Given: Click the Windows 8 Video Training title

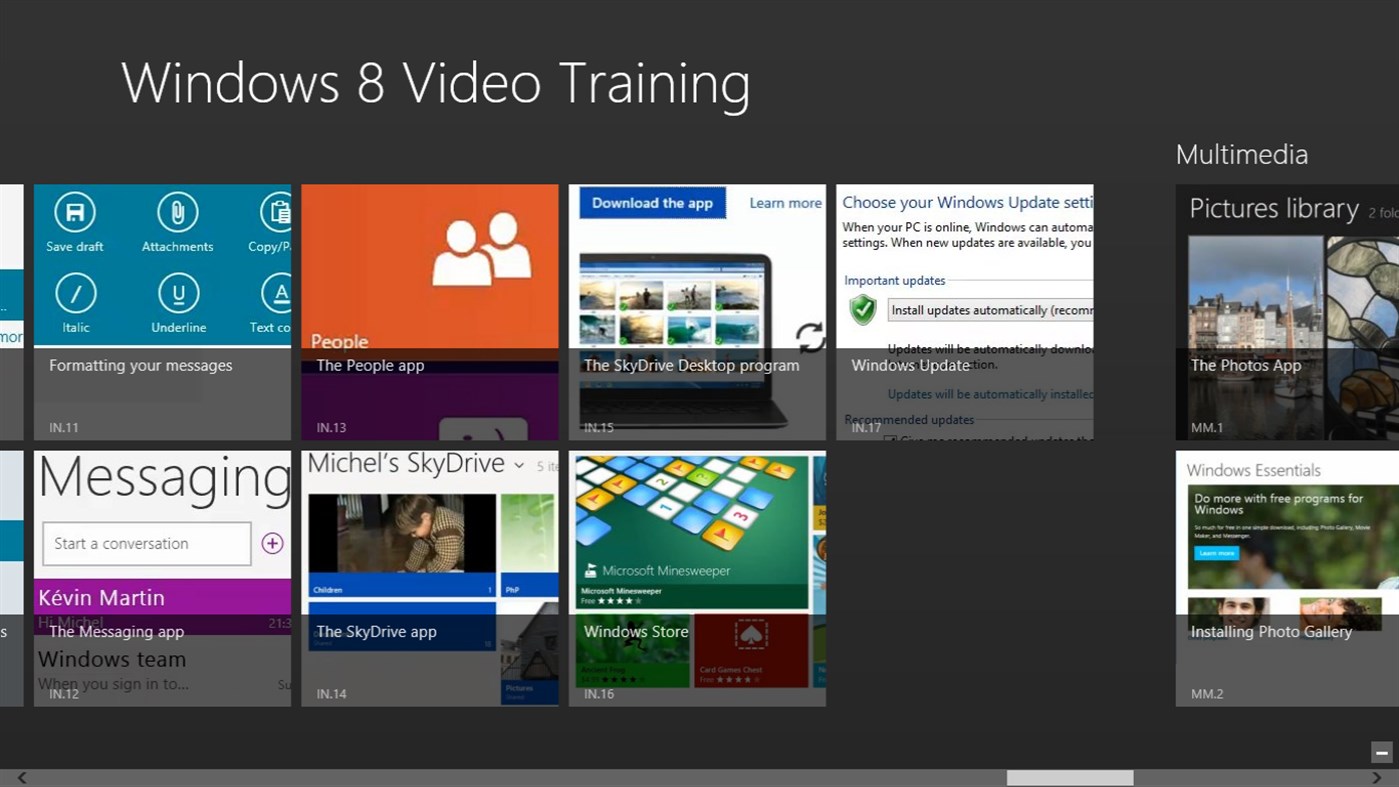Looking at the screenshot, I should (435, 83).
